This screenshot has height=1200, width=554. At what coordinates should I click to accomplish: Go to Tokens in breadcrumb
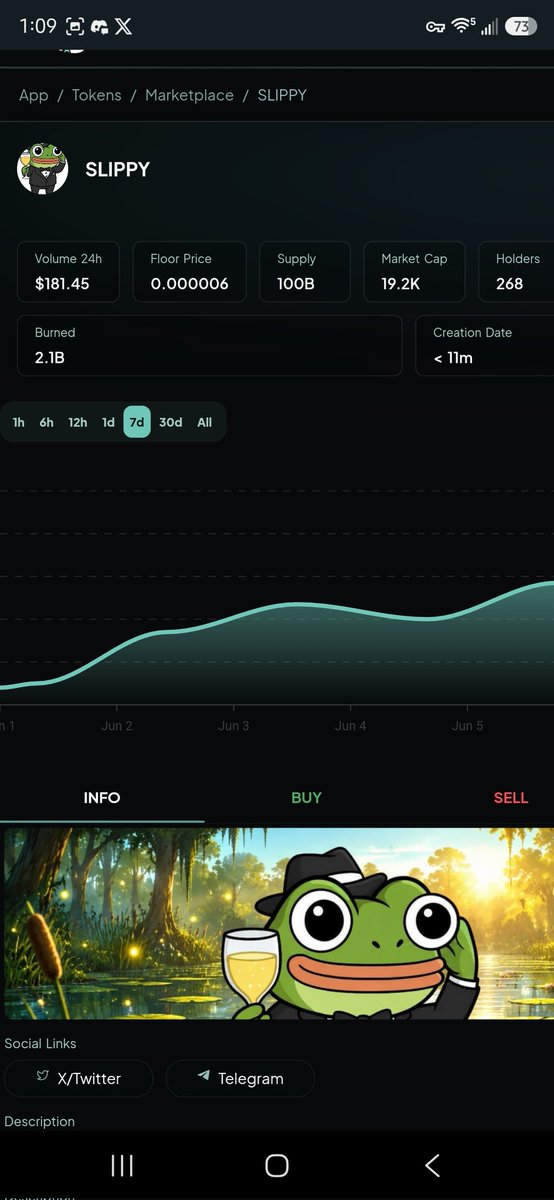coord(96,95)
